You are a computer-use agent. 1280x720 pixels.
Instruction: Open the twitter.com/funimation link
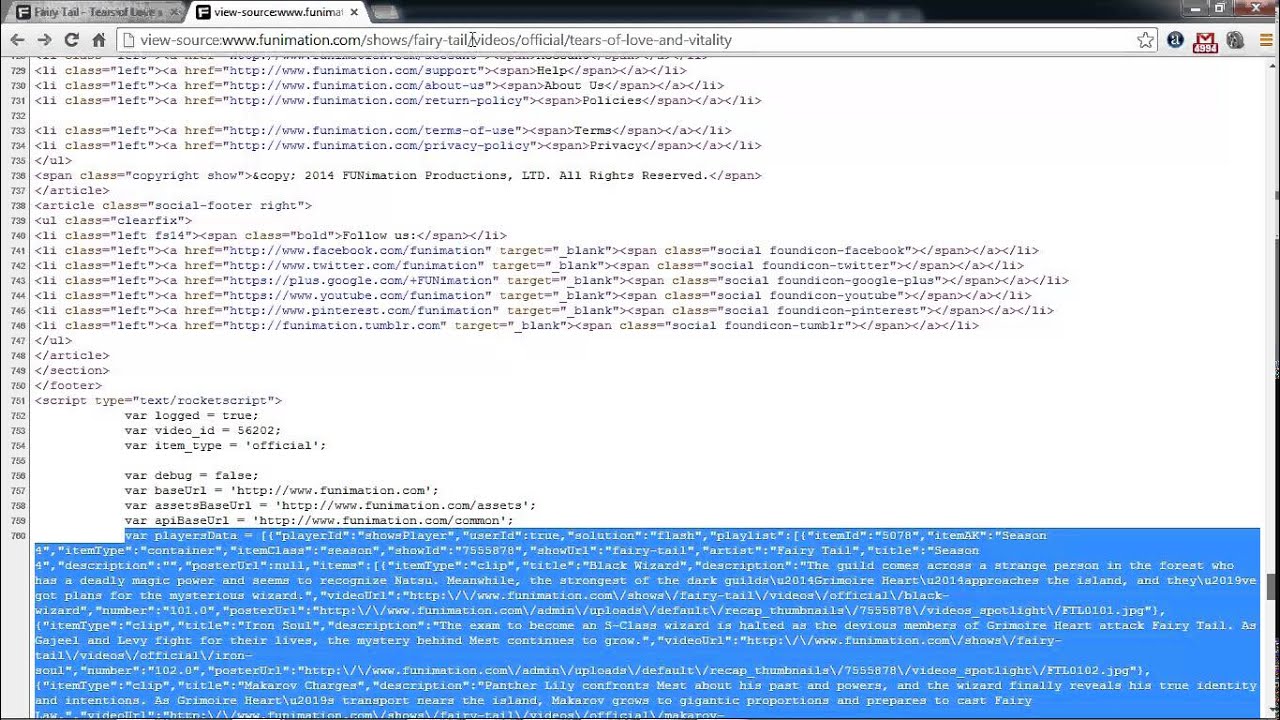pos(353,266)
